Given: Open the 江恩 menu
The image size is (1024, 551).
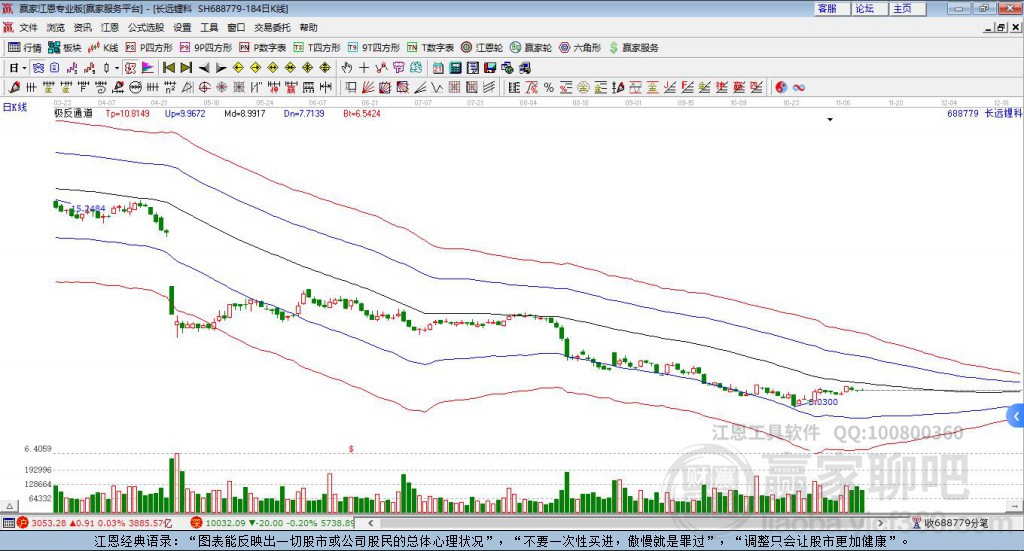Looking at the screenshot, I should pyautogui.click(x=110, y=27).
